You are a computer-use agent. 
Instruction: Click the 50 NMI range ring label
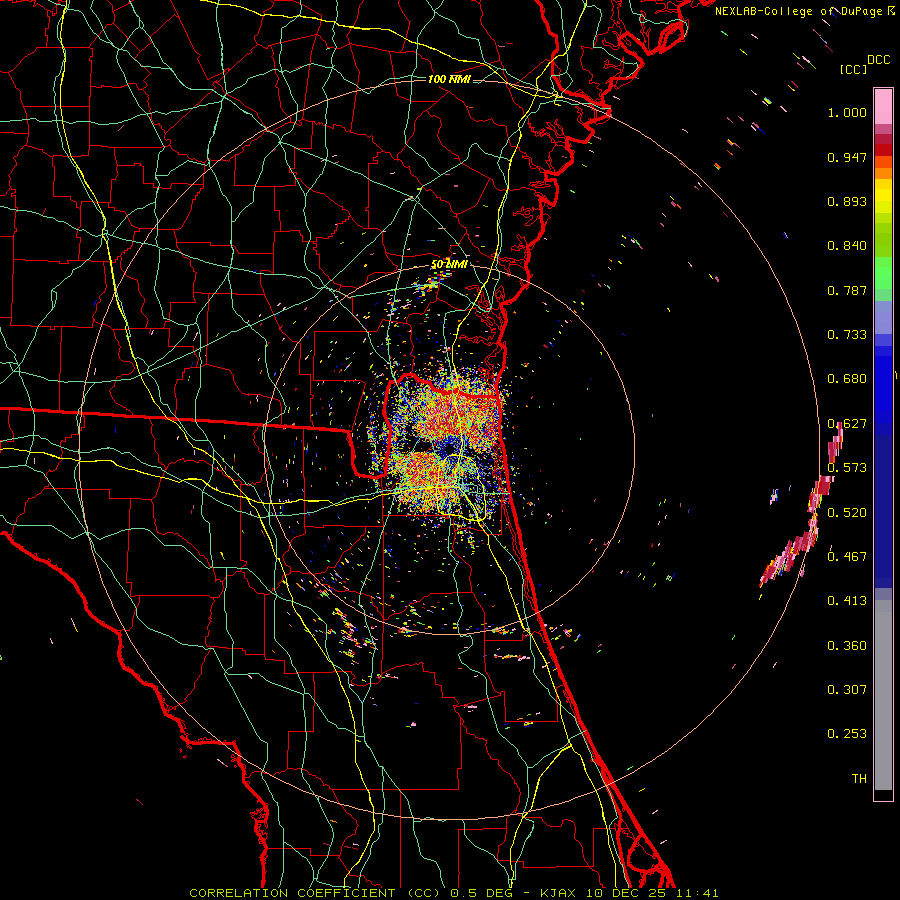[x=449, y=264]
